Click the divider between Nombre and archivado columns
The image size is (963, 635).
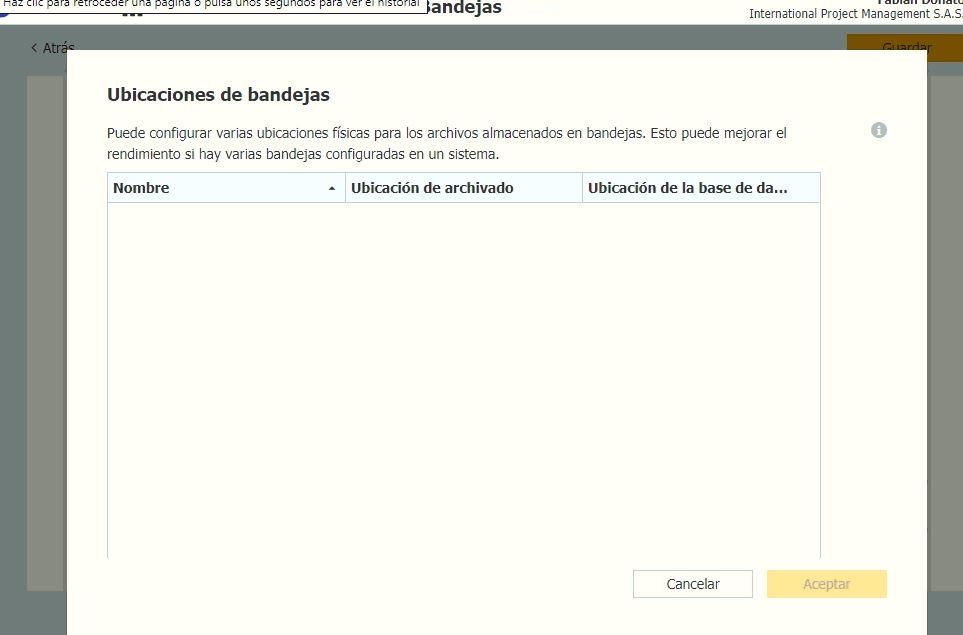345,188
